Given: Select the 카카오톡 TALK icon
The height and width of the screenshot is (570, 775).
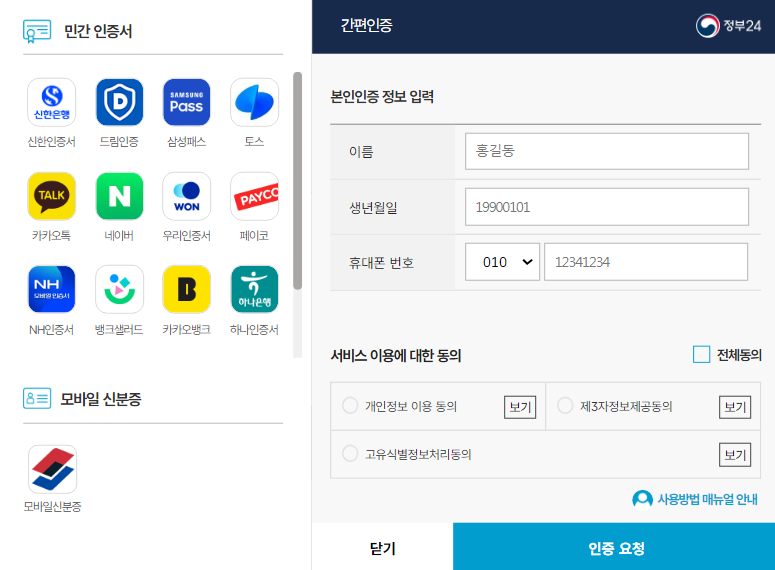Looking at the screenshot, I should (51, 196).
